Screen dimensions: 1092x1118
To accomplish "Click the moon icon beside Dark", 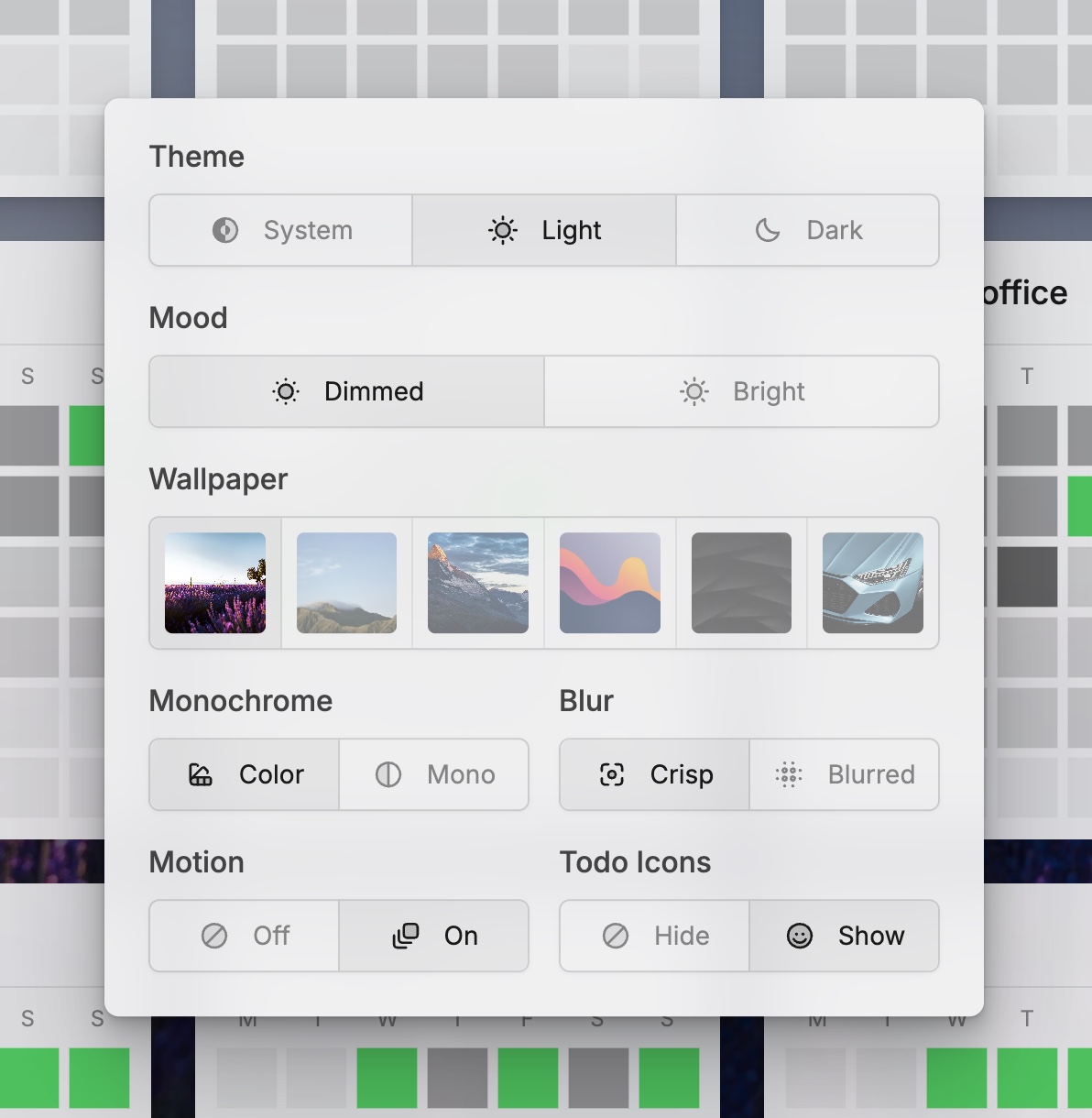I will click(768, 230).
